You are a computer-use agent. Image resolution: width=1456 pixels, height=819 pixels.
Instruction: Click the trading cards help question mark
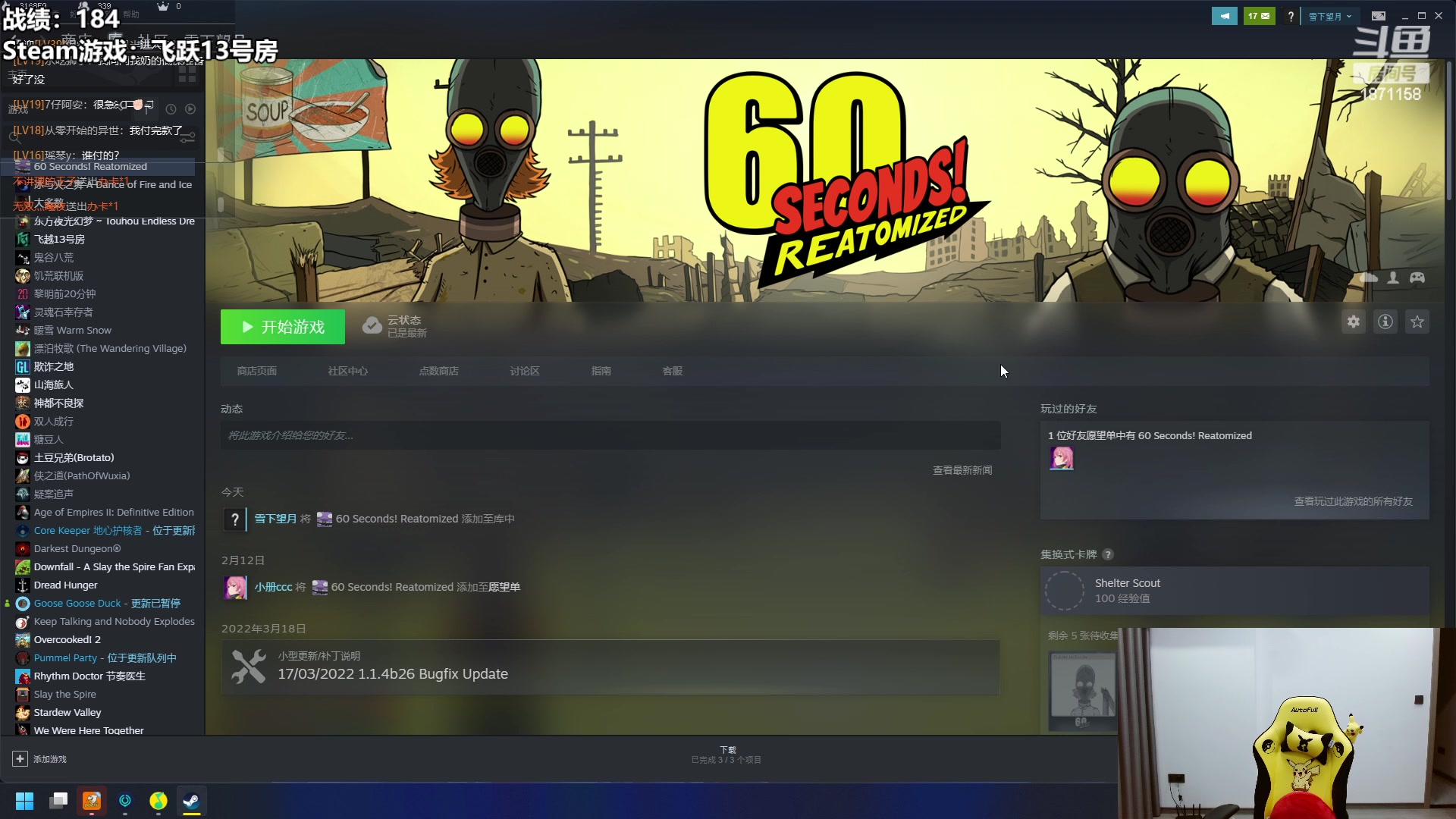pos(1108,554)
